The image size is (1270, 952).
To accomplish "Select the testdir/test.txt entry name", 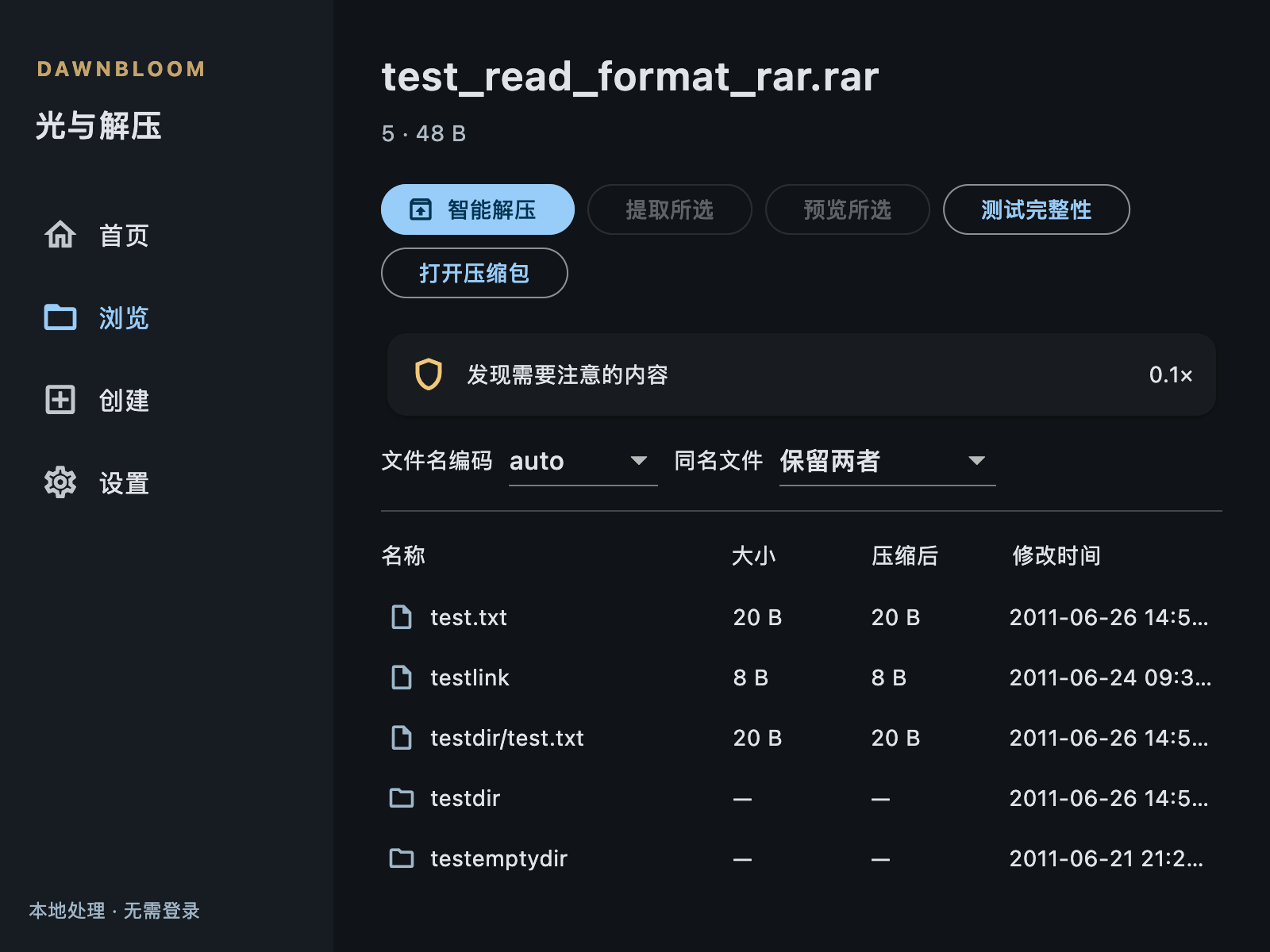I will (507, 738).
